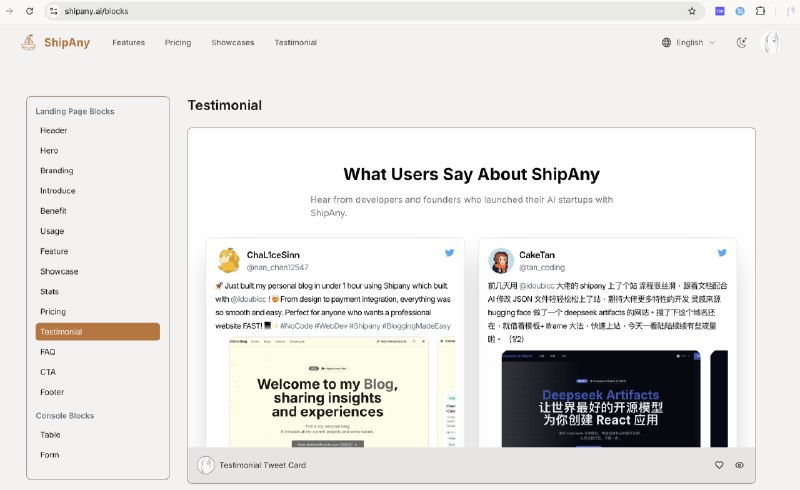Open @nan_chen12547 handle link
800x490 pixels.
click(x=278, y=267)
